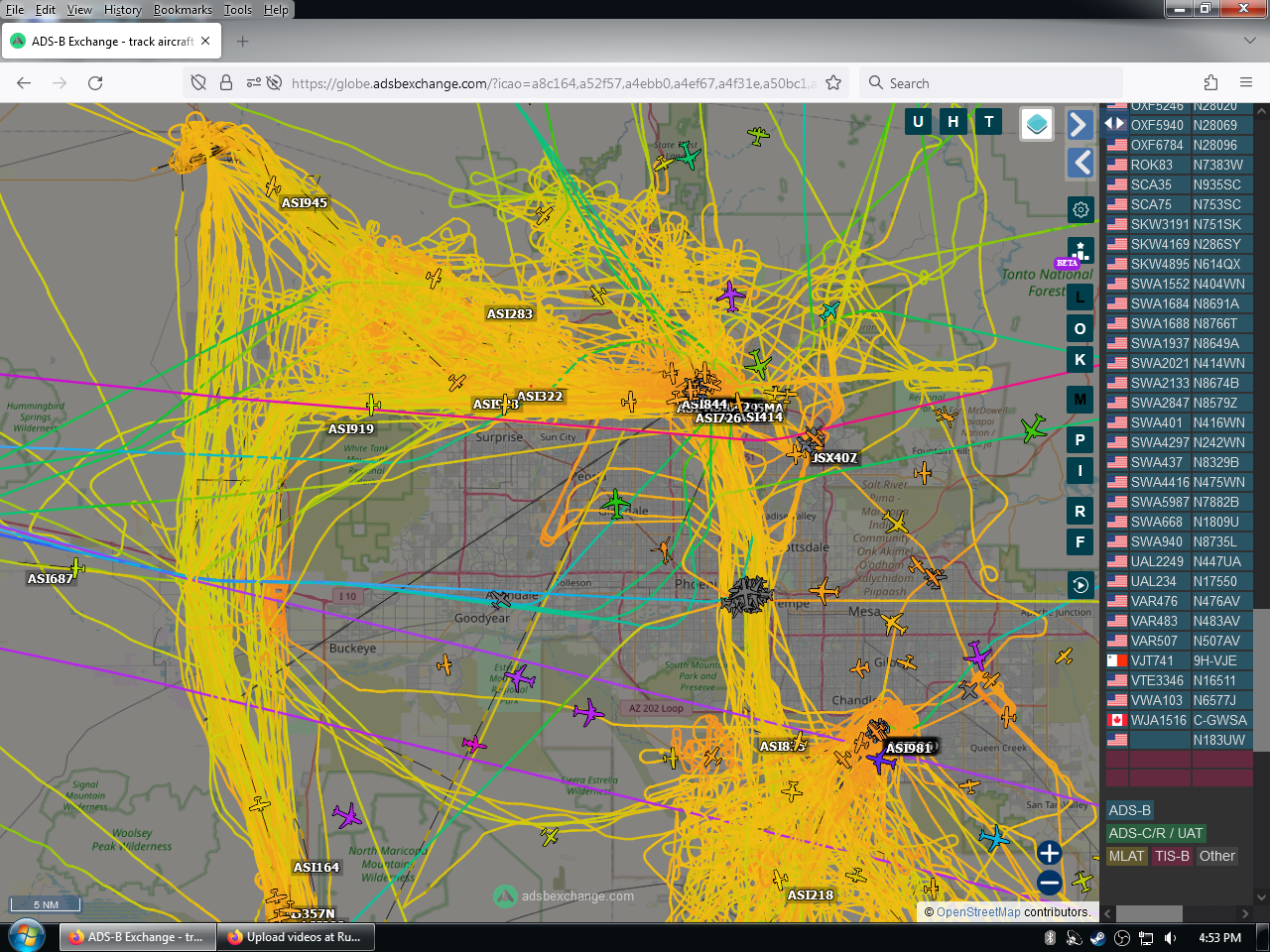Screen dimensions: 1270x952
Task: Select flight WJA1516 in aircraft list
Action: point(1180,720)
